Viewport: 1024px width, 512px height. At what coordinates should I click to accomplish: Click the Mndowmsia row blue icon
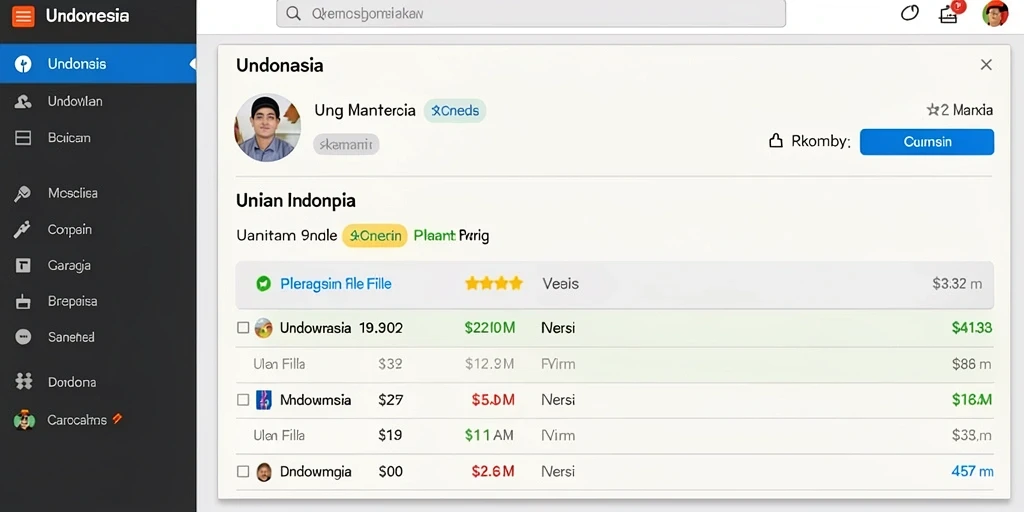(x=263, y=400)
